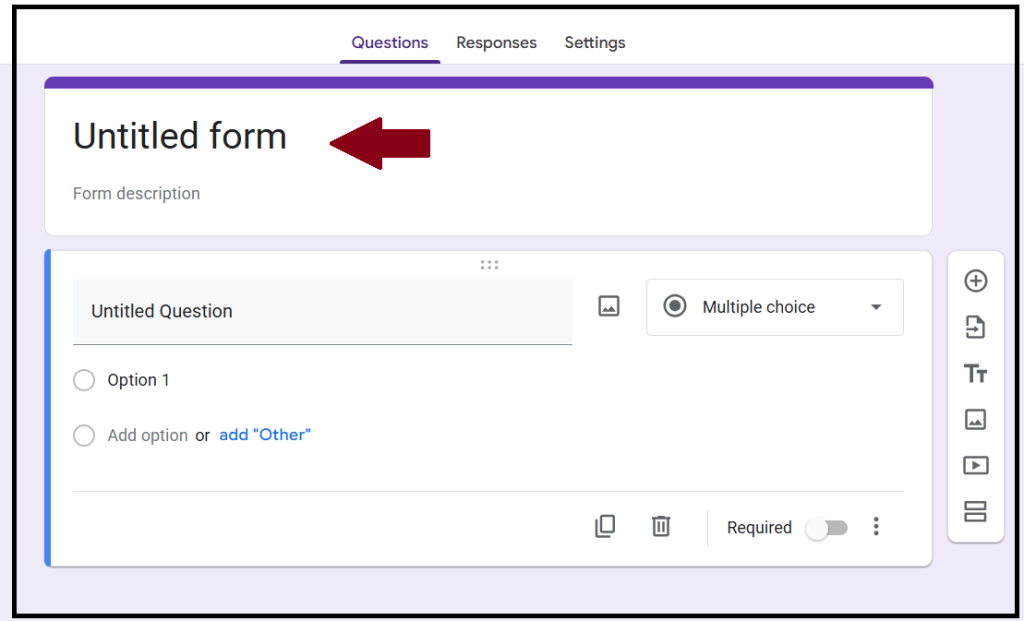Insert an image into the question
Viewport: 1024px width, 621px height.
[x=609, y=307]
